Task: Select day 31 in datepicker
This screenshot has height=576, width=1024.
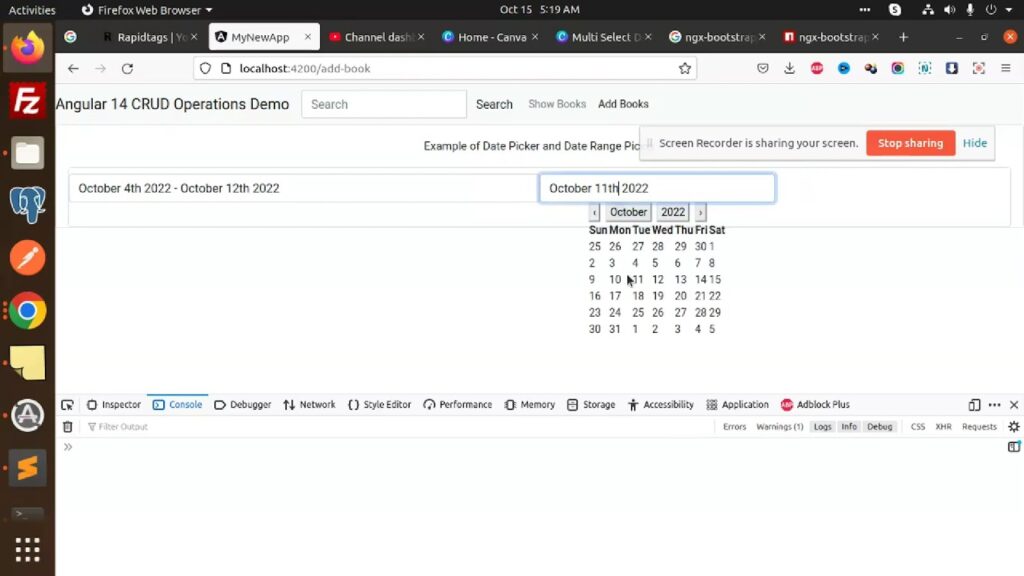Action: pyautogui.click(x=615, y=329)
